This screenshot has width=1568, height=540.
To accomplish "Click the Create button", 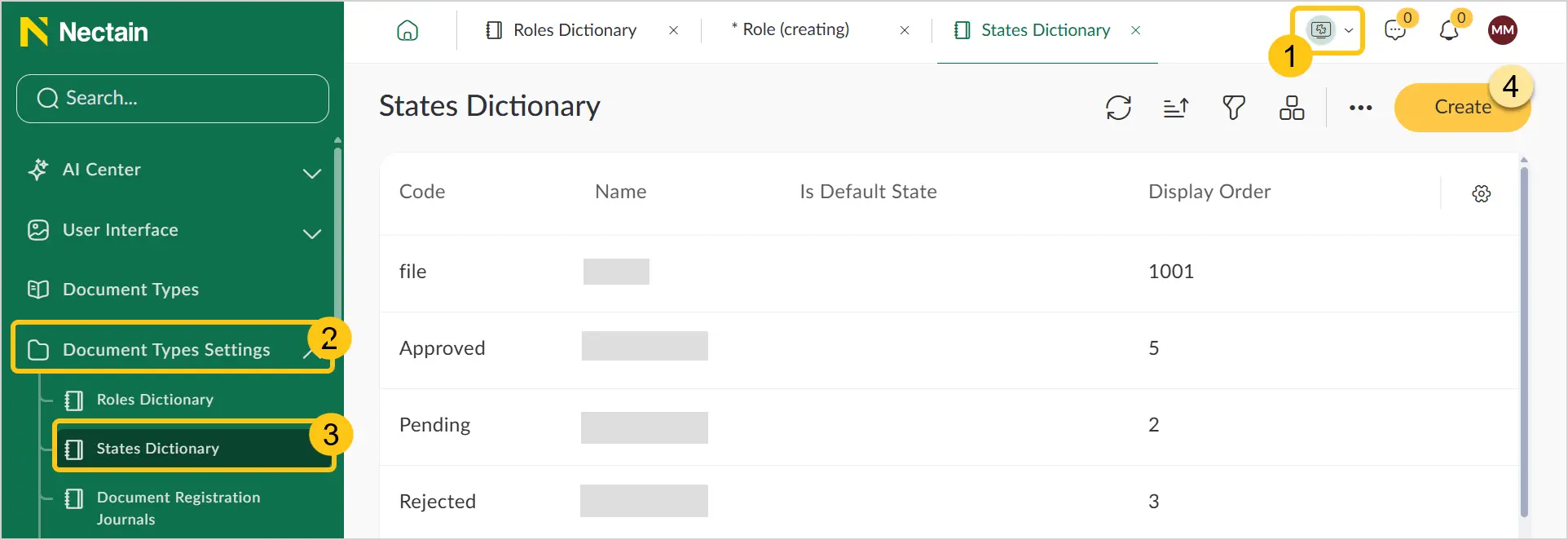I will [x=1462, y=108].
